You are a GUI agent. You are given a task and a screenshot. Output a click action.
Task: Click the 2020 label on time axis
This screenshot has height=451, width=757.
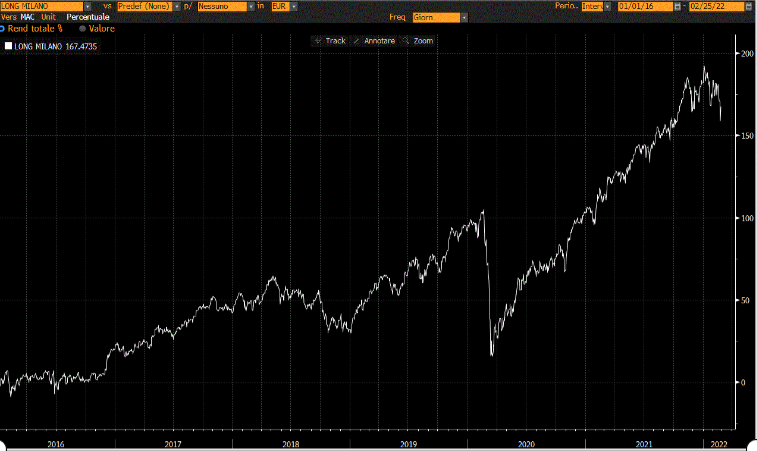(x=527, y=442)
